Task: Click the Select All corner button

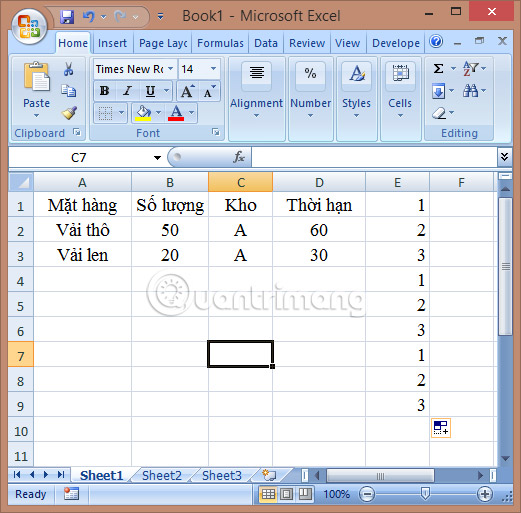Action: [21, 182]
